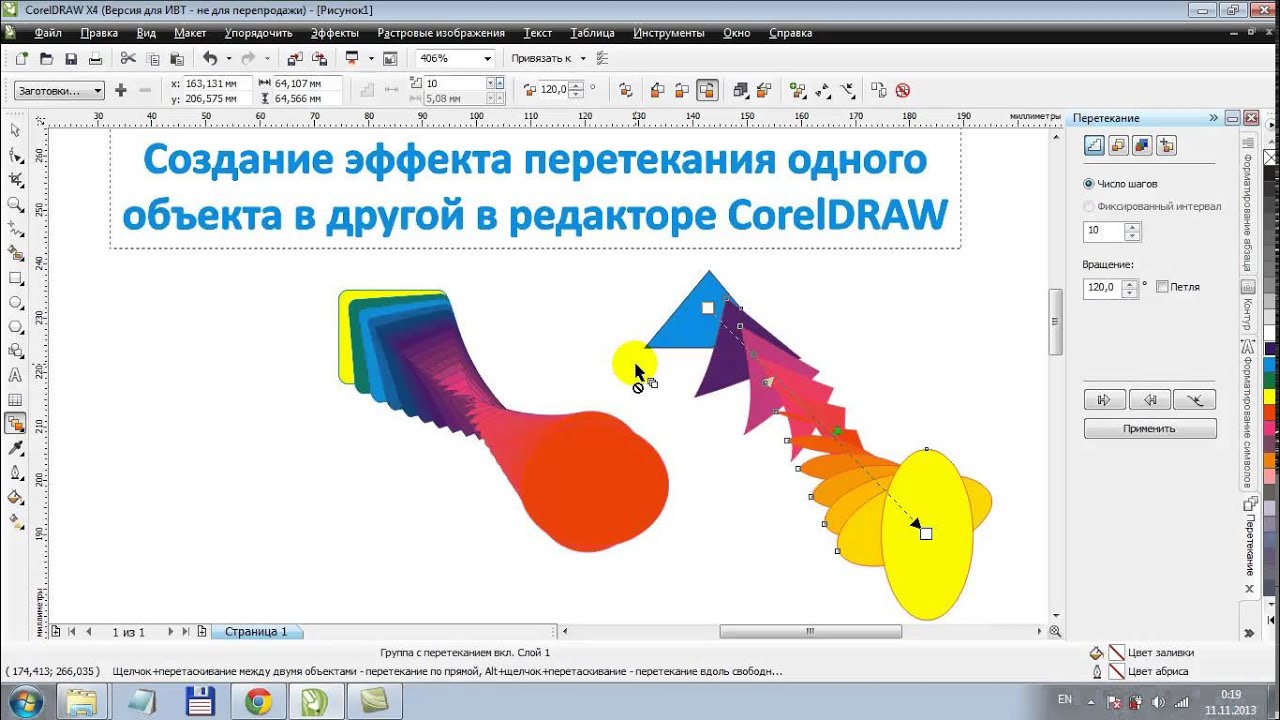Select the Shape edit tool
The width and height of the screenshot is (1280, 720).
[15, 155]
